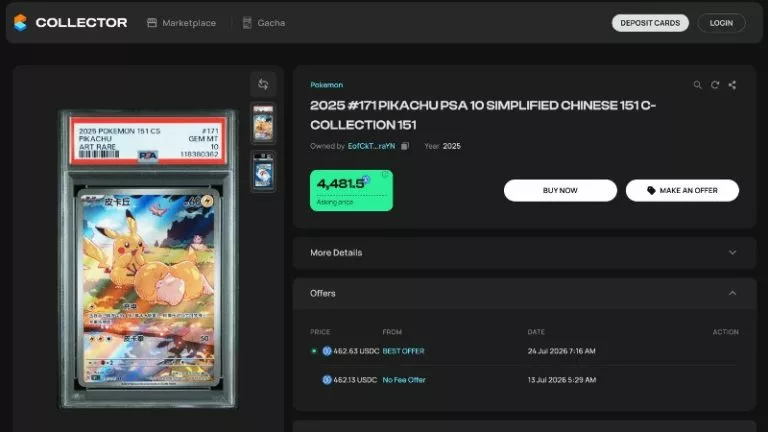Image resolution: width=768 pixels, height=432 pixels.
Task: Click the No Fee Offer label
Action: coord(404,380)
